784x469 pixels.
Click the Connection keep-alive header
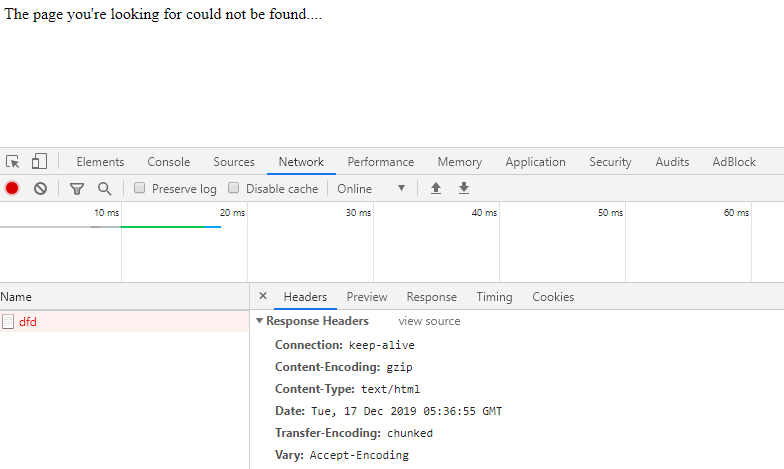point(344,345)
